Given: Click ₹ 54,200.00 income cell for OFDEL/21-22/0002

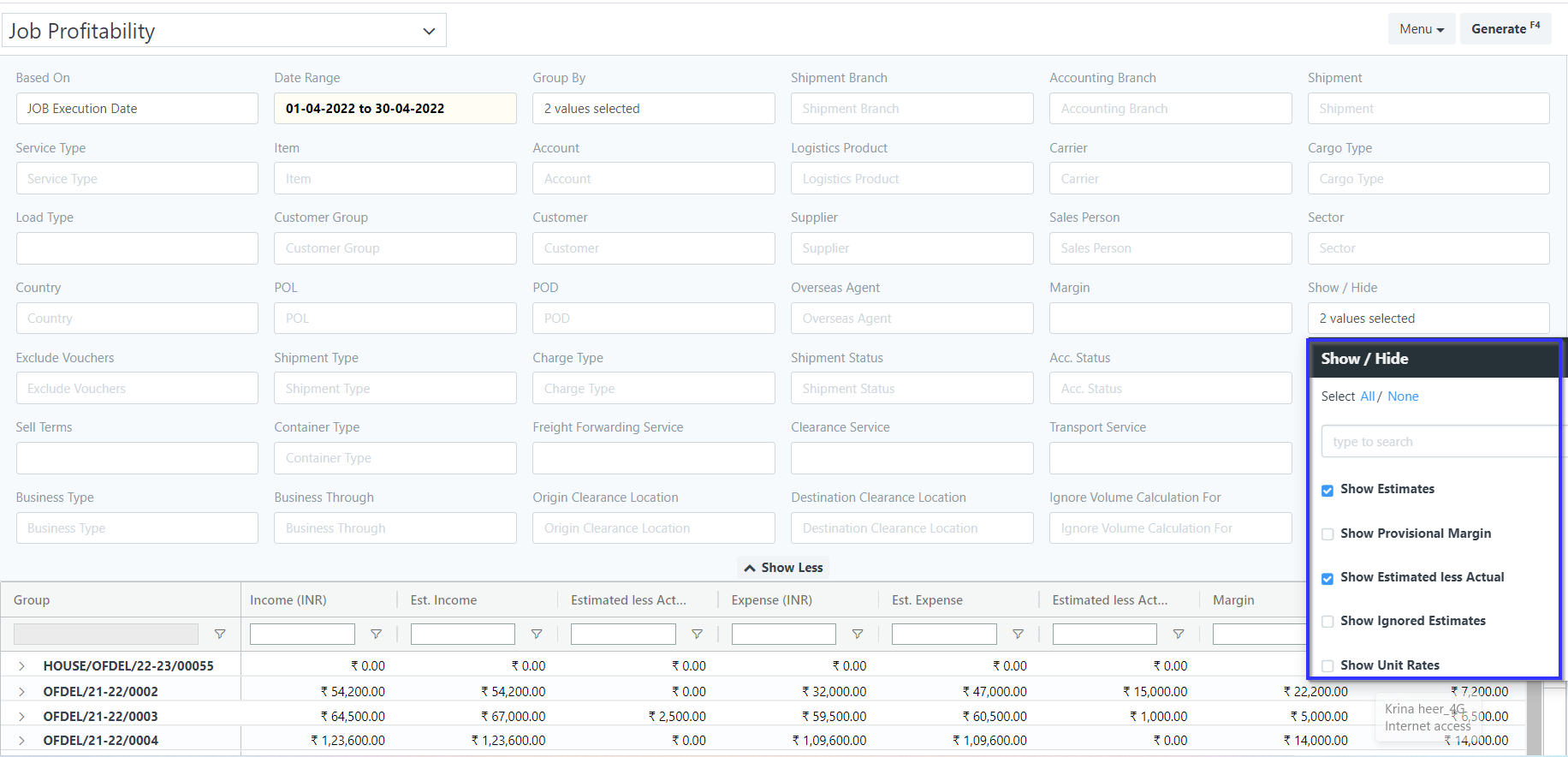Looking at the screenshot, I should [353, 692].
